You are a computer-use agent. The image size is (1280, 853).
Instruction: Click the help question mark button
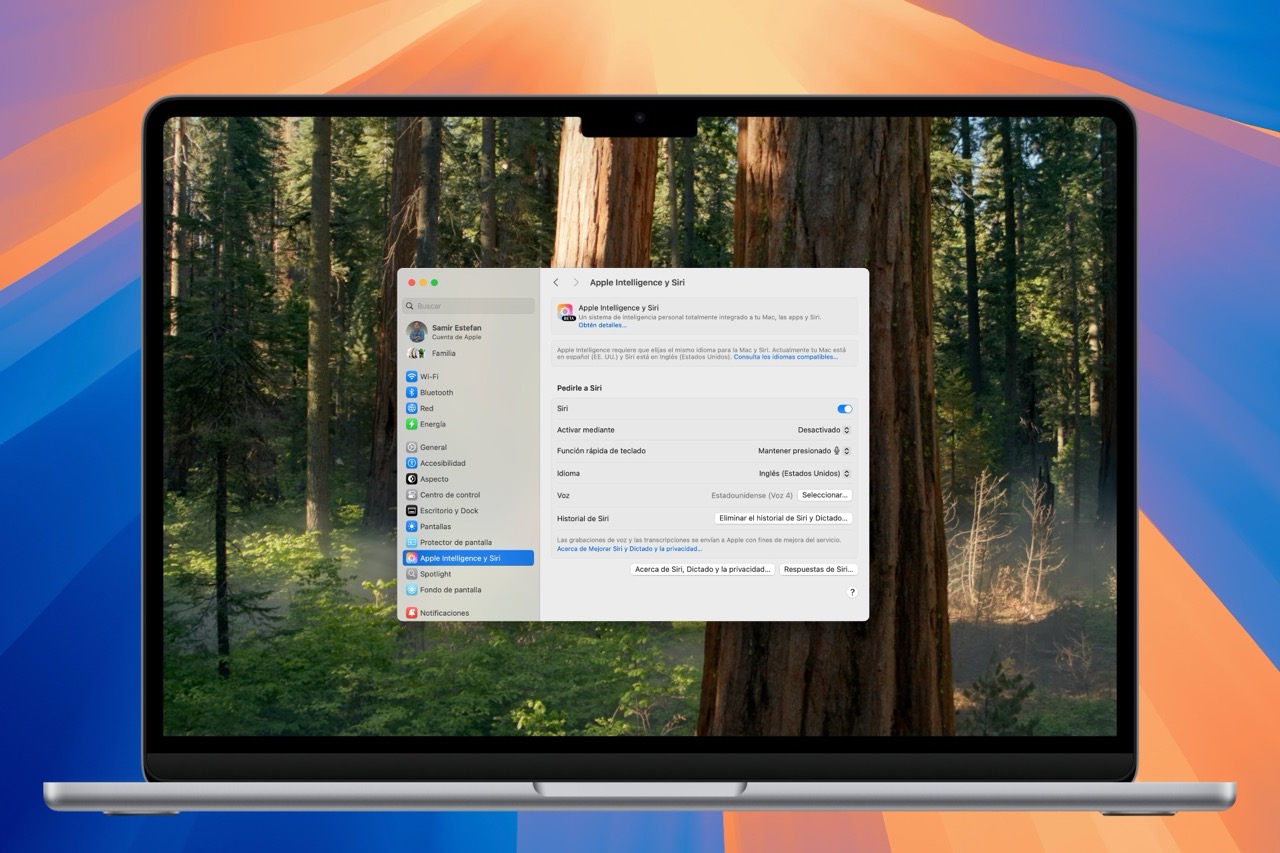pos(852,592)
